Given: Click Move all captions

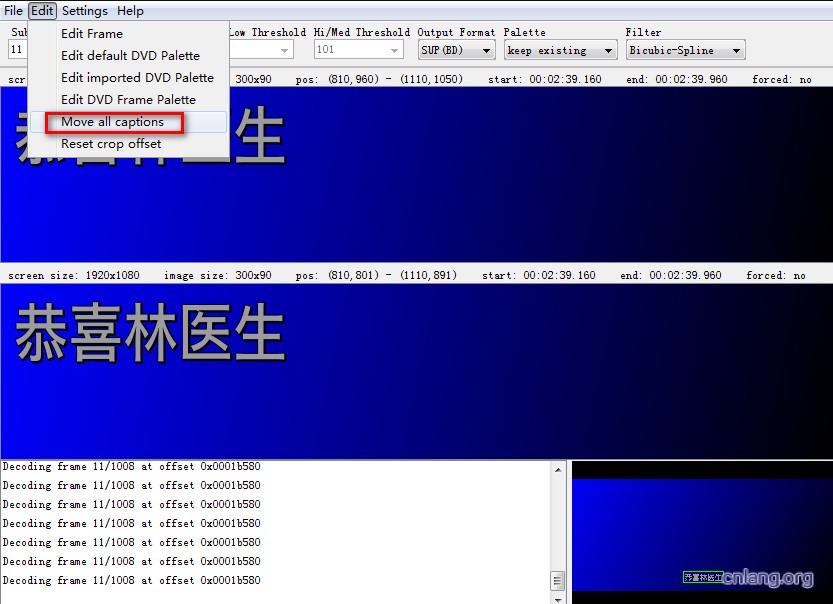Looking at the screenshot, I should [112, 122].
